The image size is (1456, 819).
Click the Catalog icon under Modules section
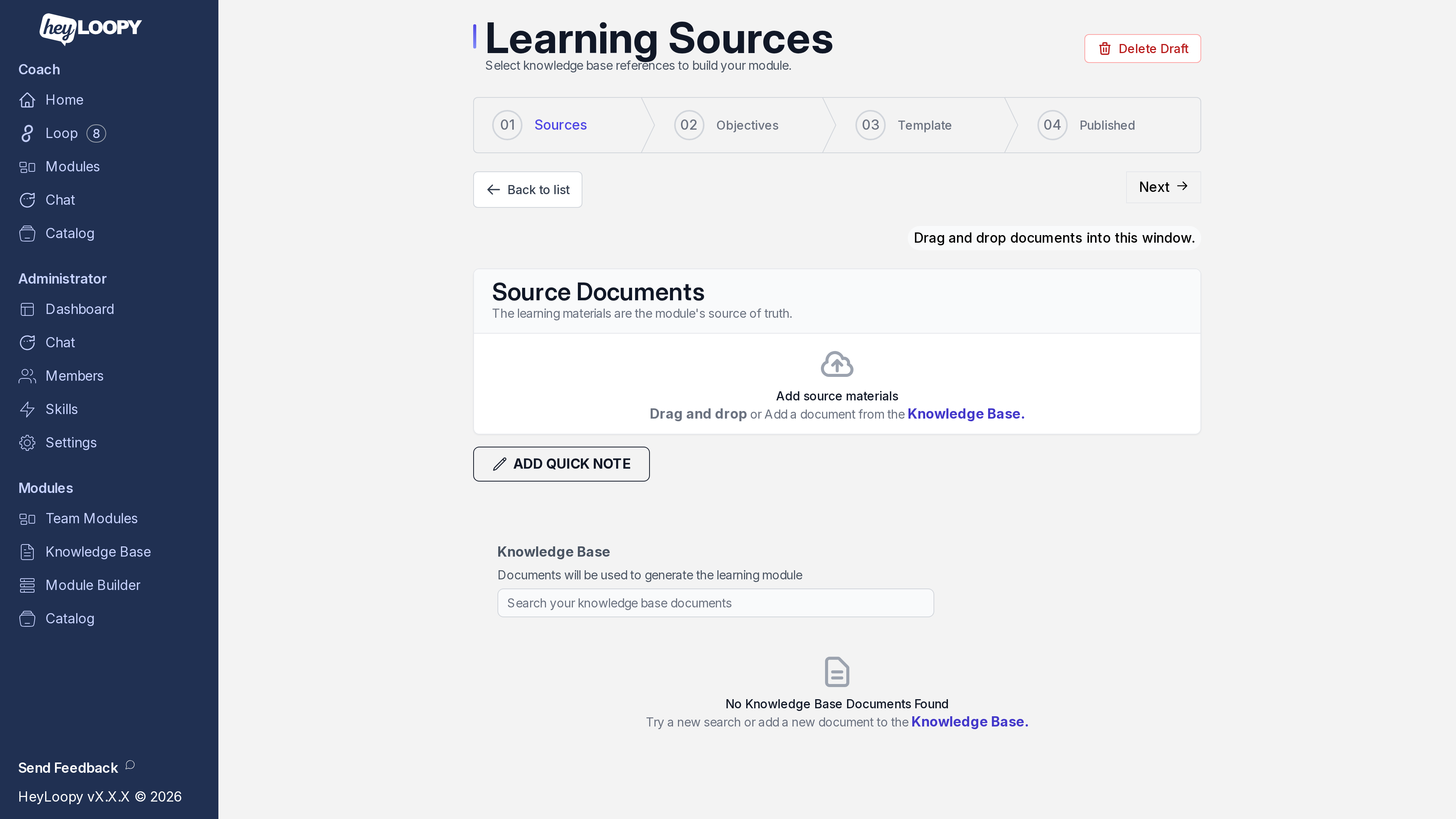tap(27, 618)
